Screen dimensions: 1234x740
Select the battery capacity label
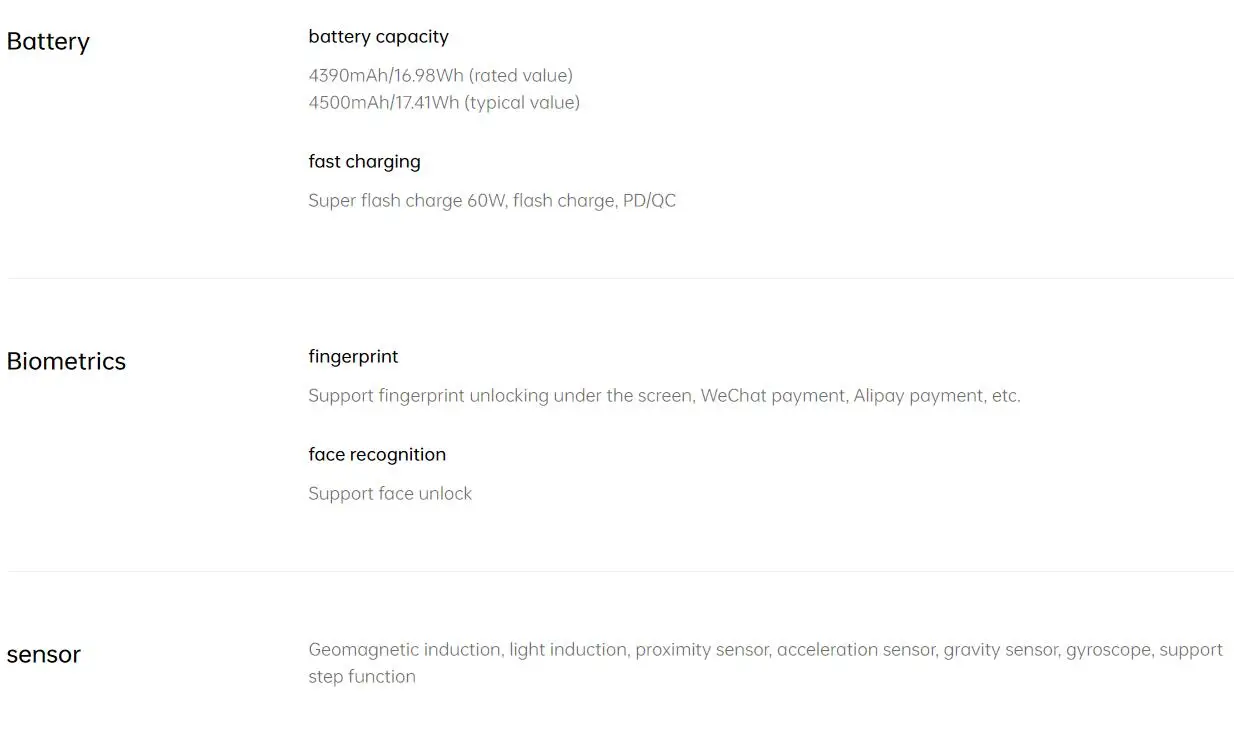(378, 37)
